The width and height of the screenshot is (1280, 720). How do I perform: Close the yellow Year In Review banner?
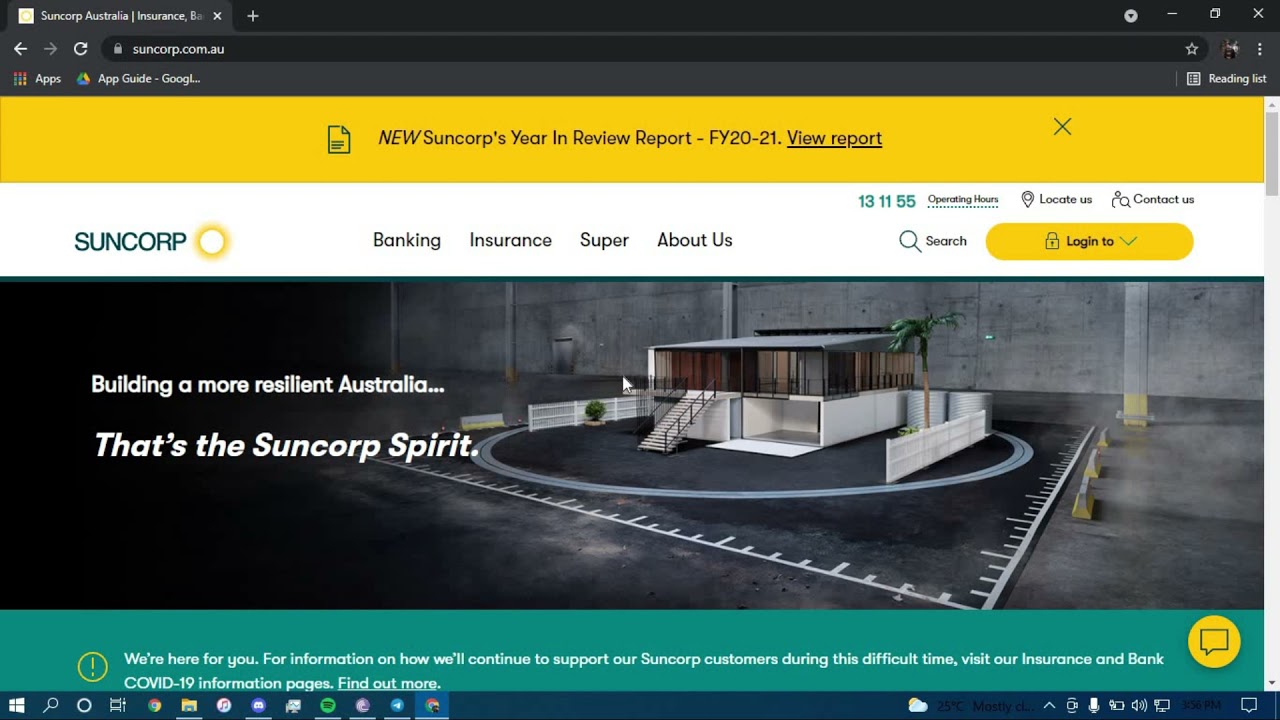coord(1062,127)
